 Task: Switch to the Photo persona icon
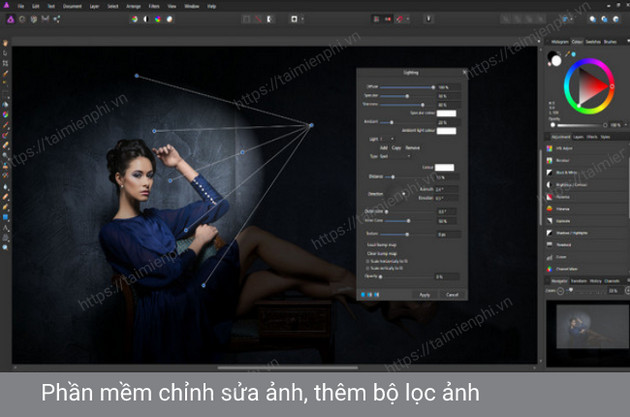tap(10, 19)
